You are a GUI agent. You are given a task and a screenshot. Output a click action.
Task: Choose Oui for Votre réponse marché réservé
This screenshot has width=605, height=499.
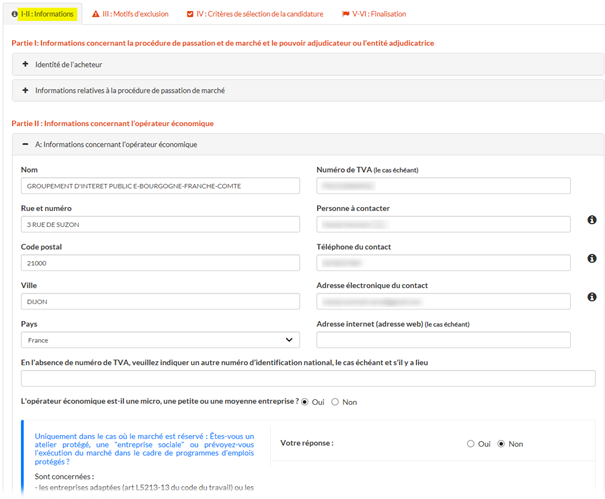[470, 444]
